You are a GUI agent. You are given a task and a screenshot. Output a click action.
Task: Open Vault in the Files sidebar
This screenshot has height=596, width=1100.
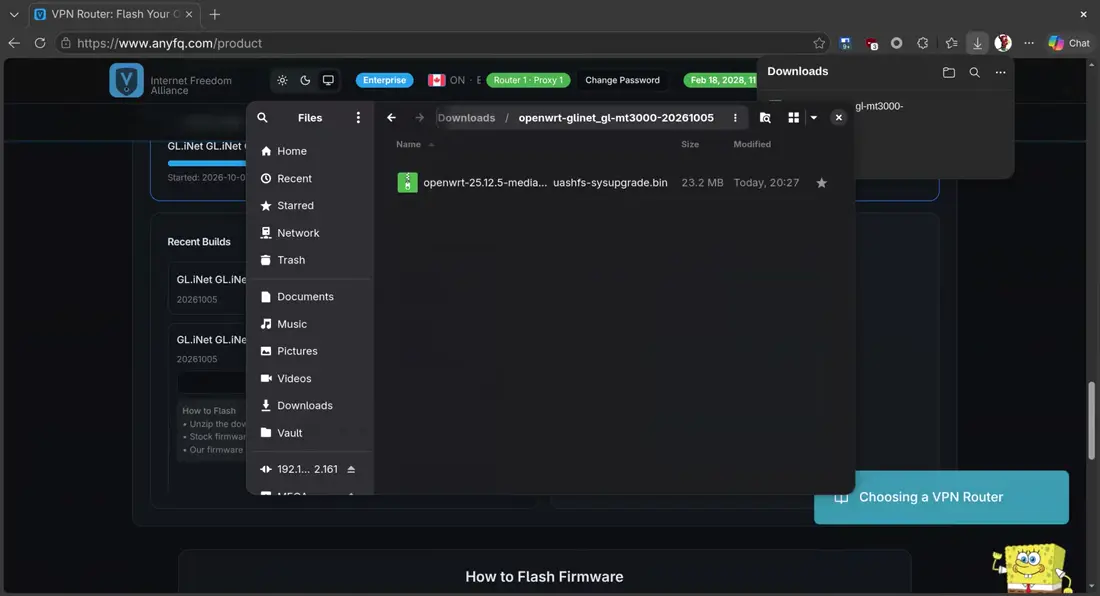[309, 433]
